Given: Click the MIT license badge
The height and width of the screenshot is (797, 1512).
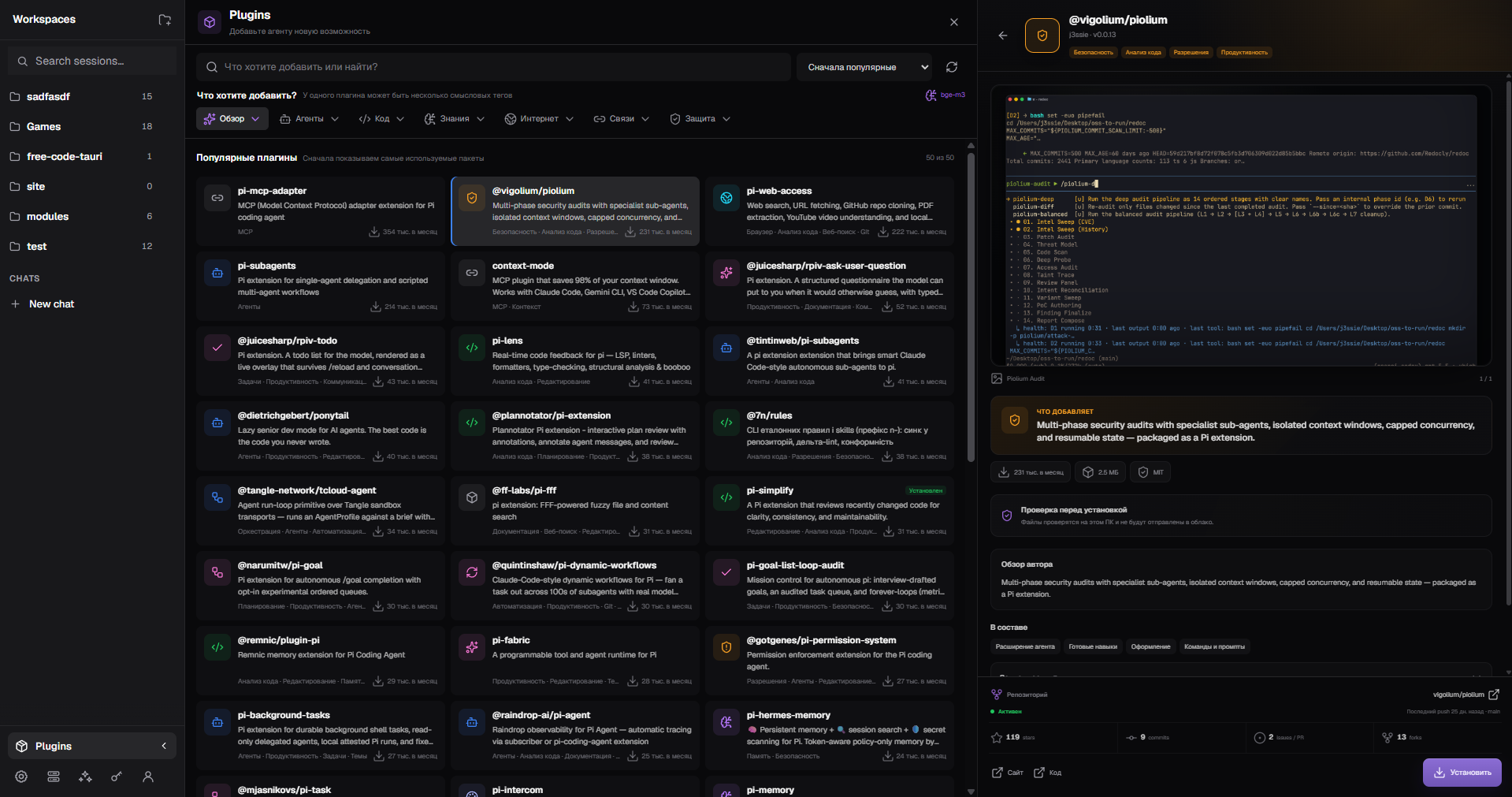Looking at the screenshot, I should point(1150,472).
